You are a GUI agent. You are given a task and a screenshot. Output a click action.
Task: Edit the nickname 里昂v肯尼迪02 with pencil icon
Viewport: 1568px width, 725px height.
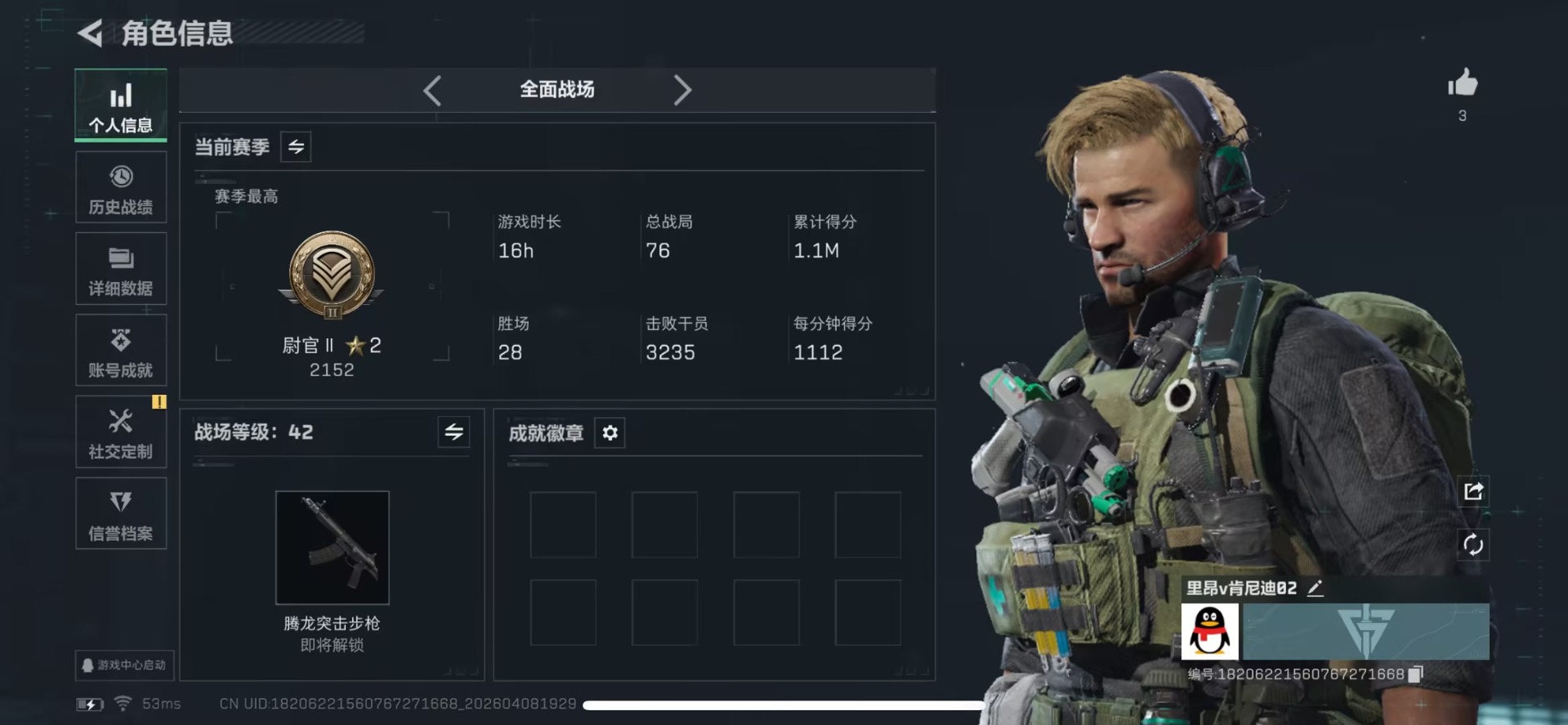[x=1315, y=588]
